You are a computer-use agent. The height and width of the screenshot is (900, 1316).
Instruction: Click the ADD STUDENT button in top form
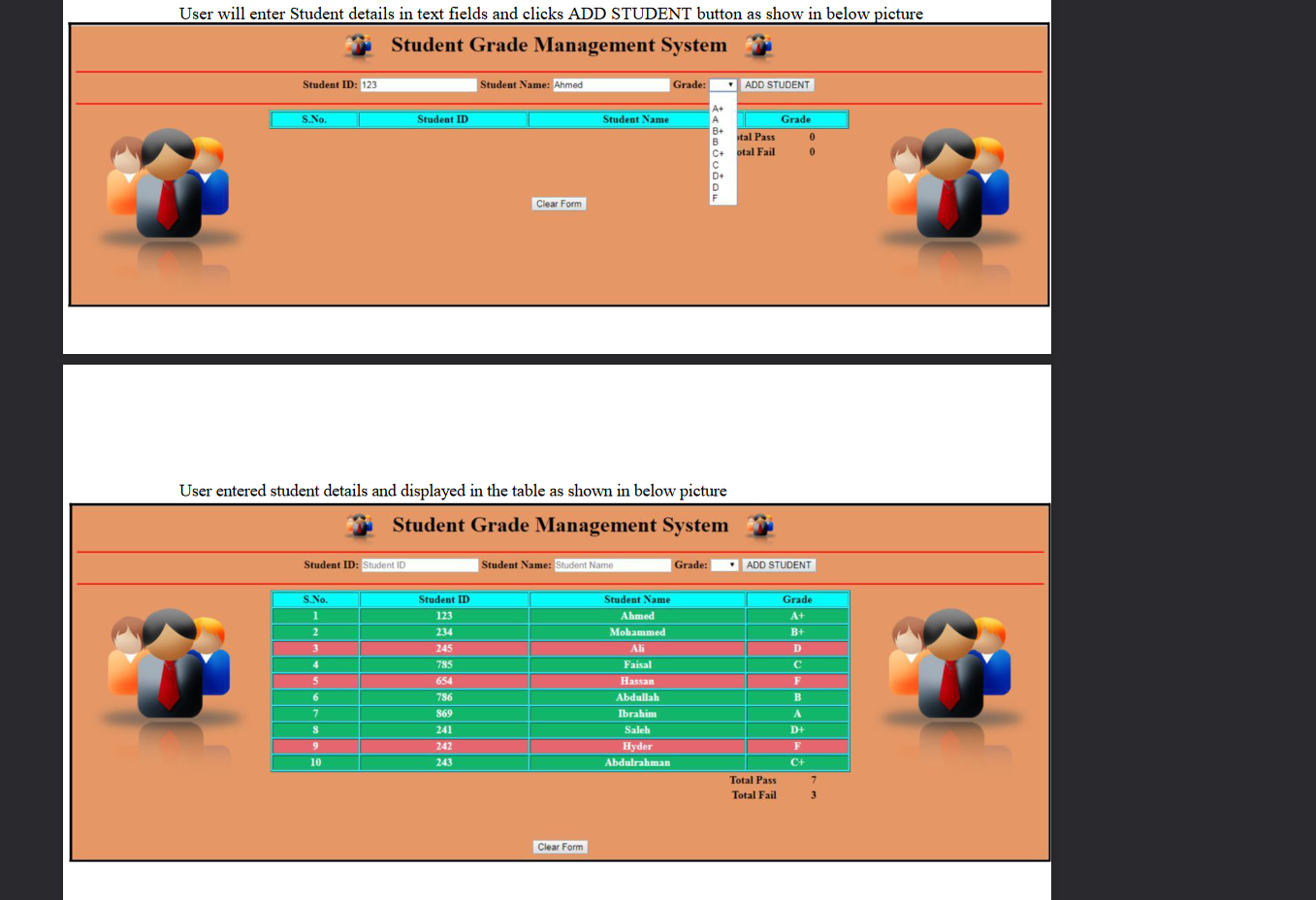(x=777, y=84)
